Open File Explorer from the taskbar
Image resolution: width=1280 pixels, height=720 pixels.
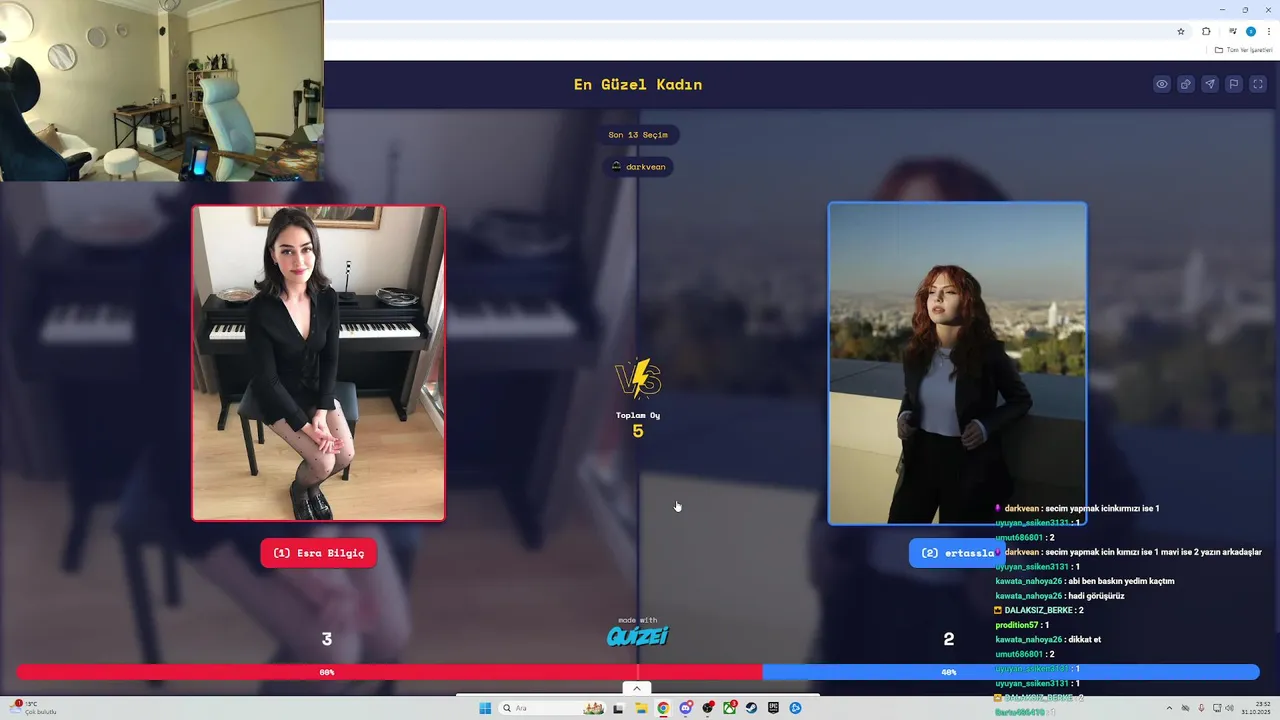coord(640,708)
